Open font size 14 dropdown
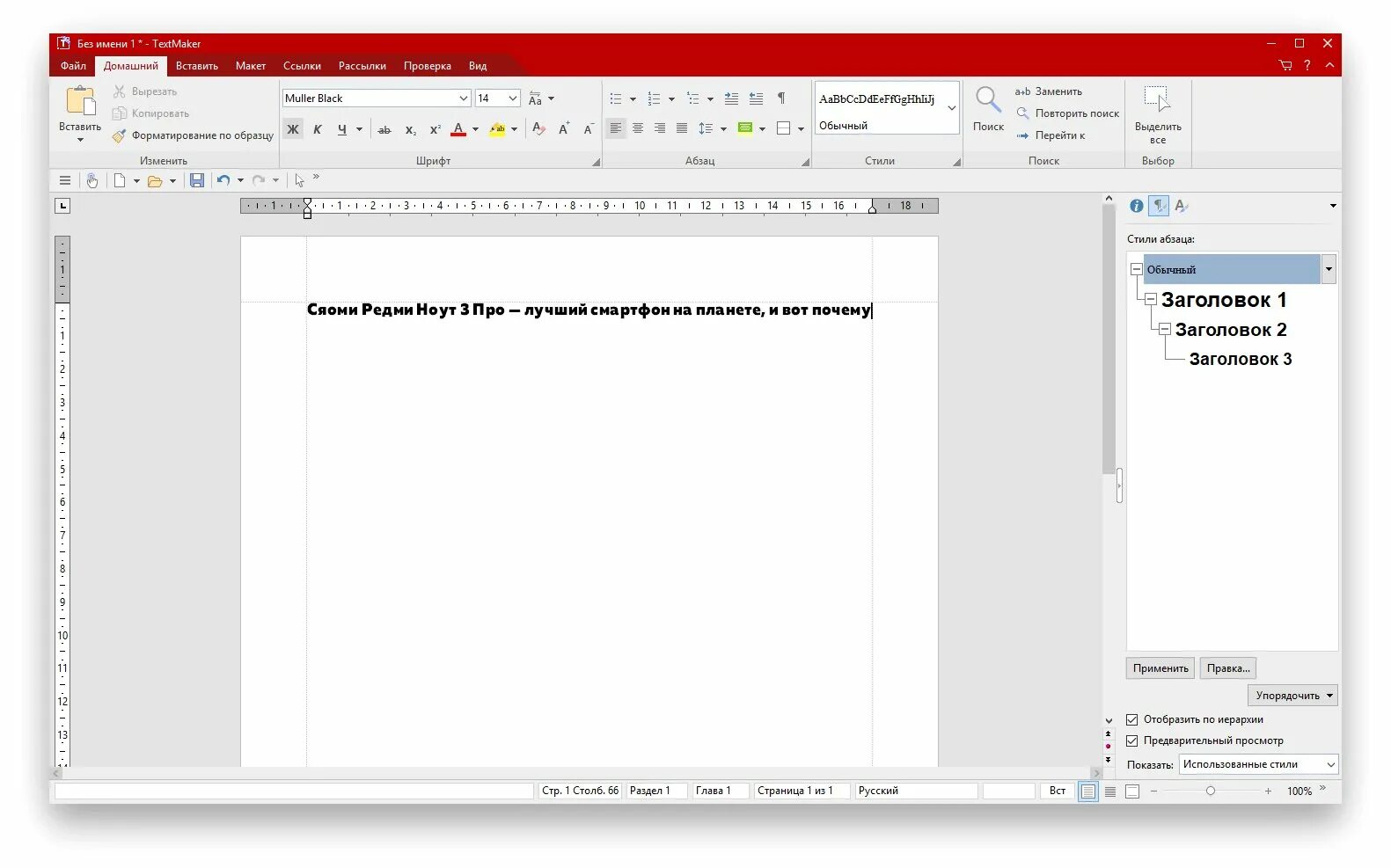Viewport: 1391px width, 868px height. click(512, 98)
